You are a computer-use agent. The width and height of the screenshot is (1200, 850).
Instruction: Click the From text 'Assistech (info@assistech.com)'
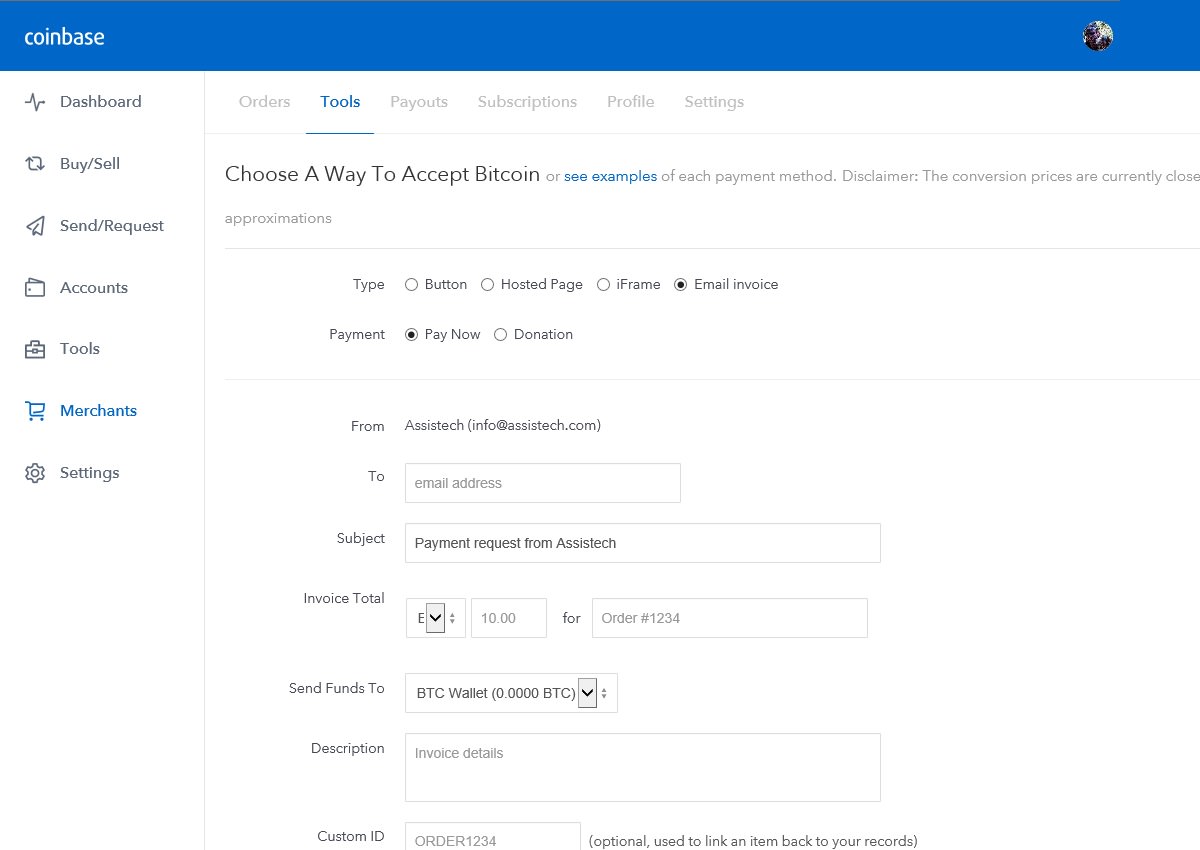(x=503, y=425)
